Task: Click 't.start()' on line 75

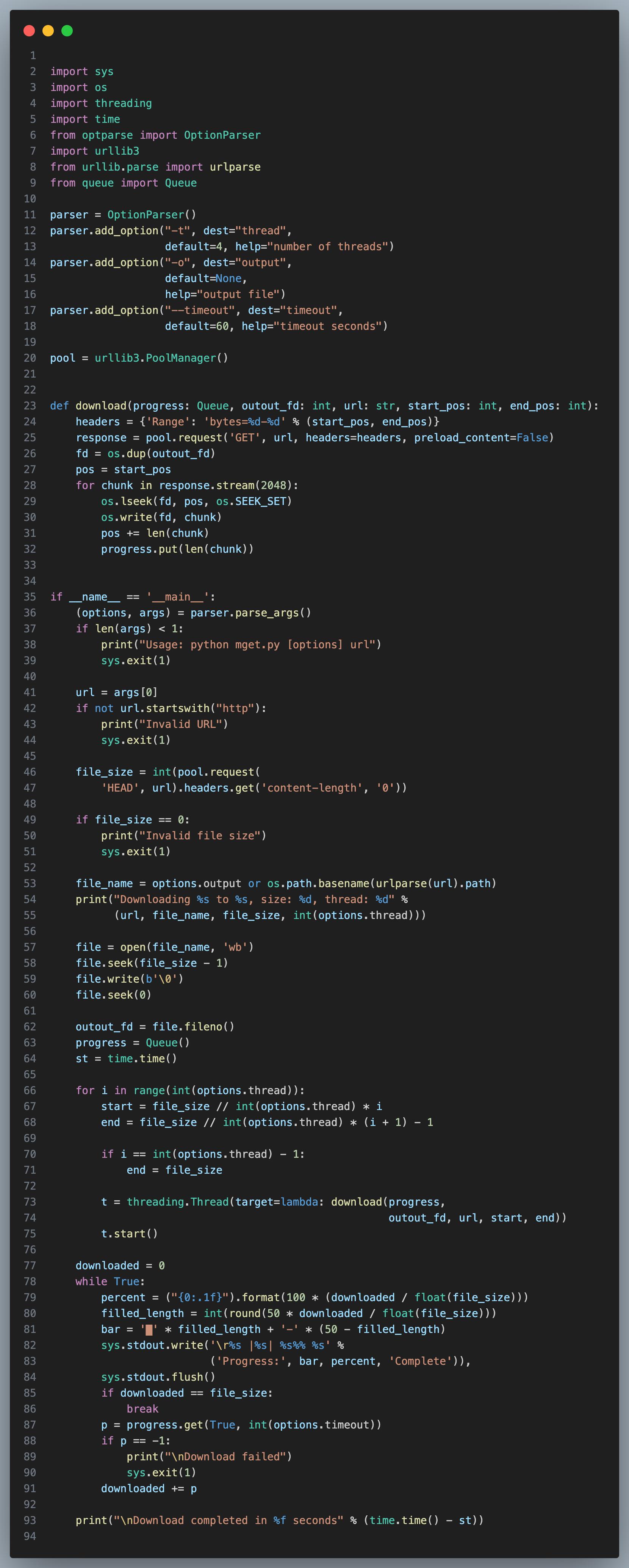Action: point(130,1233)
